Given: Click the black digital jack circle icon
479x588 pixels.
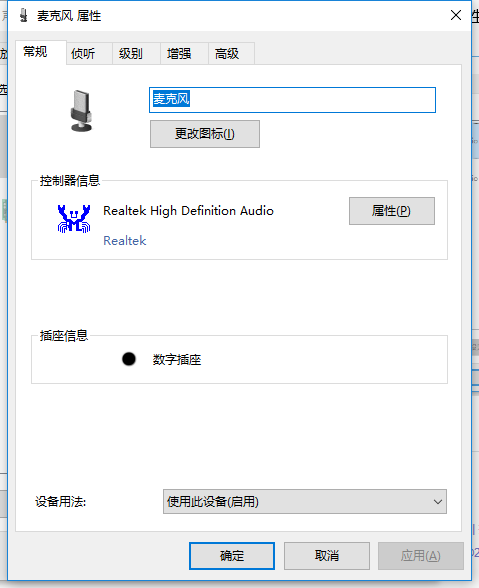Looking at the screenshot, I should point(129,359).
